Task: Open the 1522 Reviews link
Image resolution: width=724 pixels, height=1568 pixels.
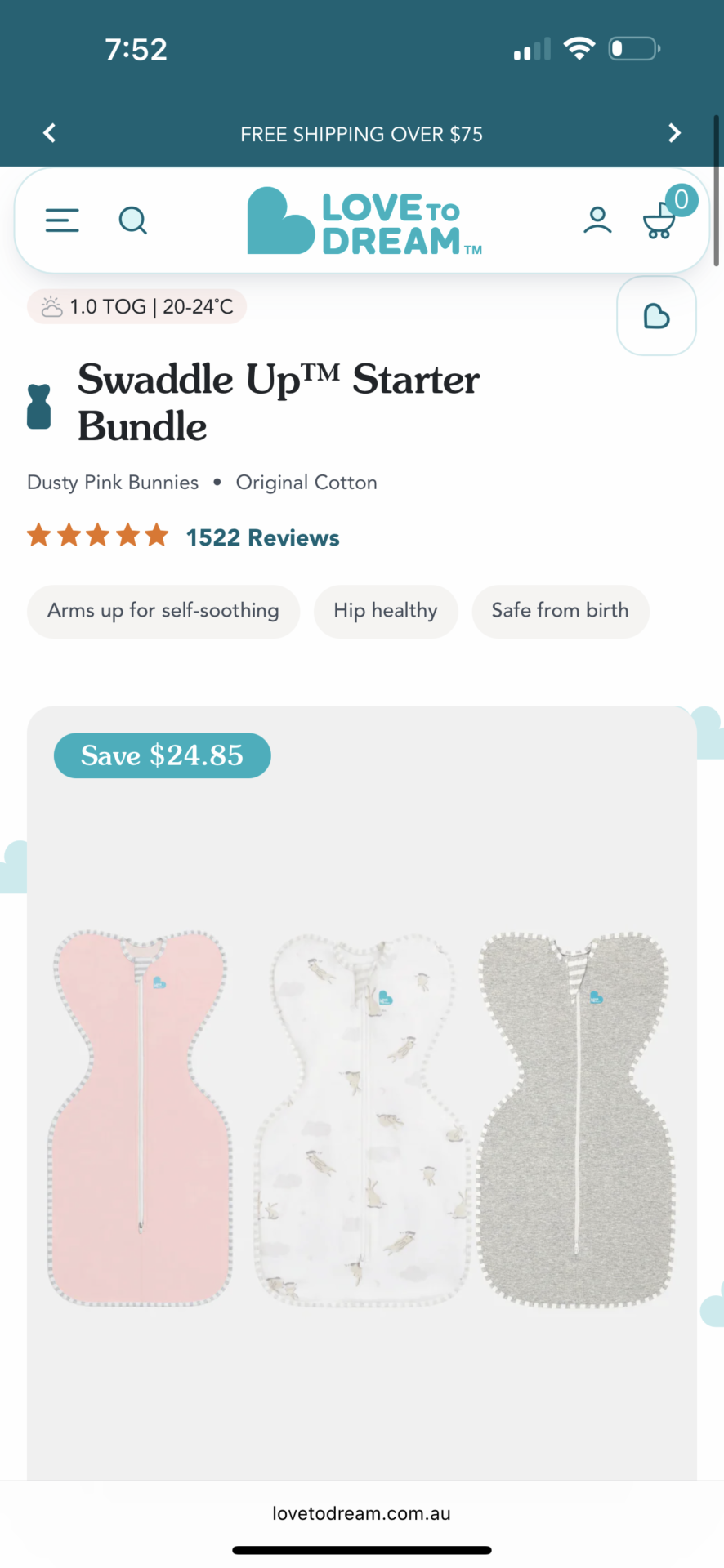Action: [262, 537]
